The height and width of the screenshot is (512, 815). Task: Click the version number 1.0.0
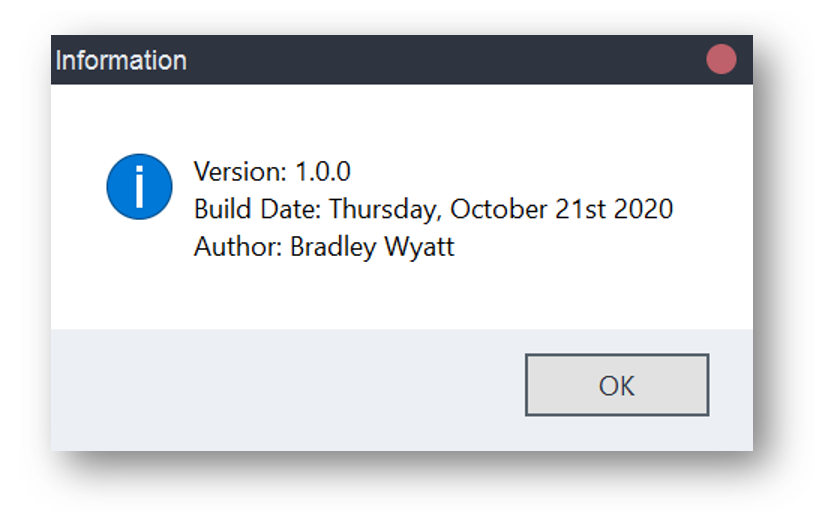click(323, 172)
